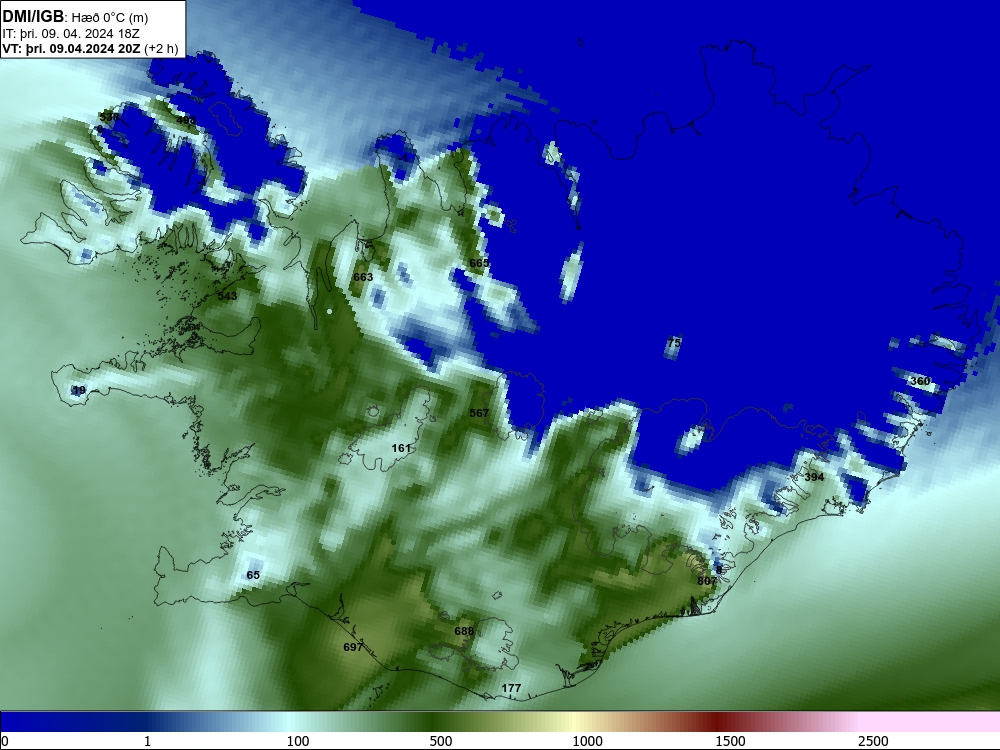Click the 697 elevation value
The width and height of the screenshot is (1000, 750).
tap(353, 647)
